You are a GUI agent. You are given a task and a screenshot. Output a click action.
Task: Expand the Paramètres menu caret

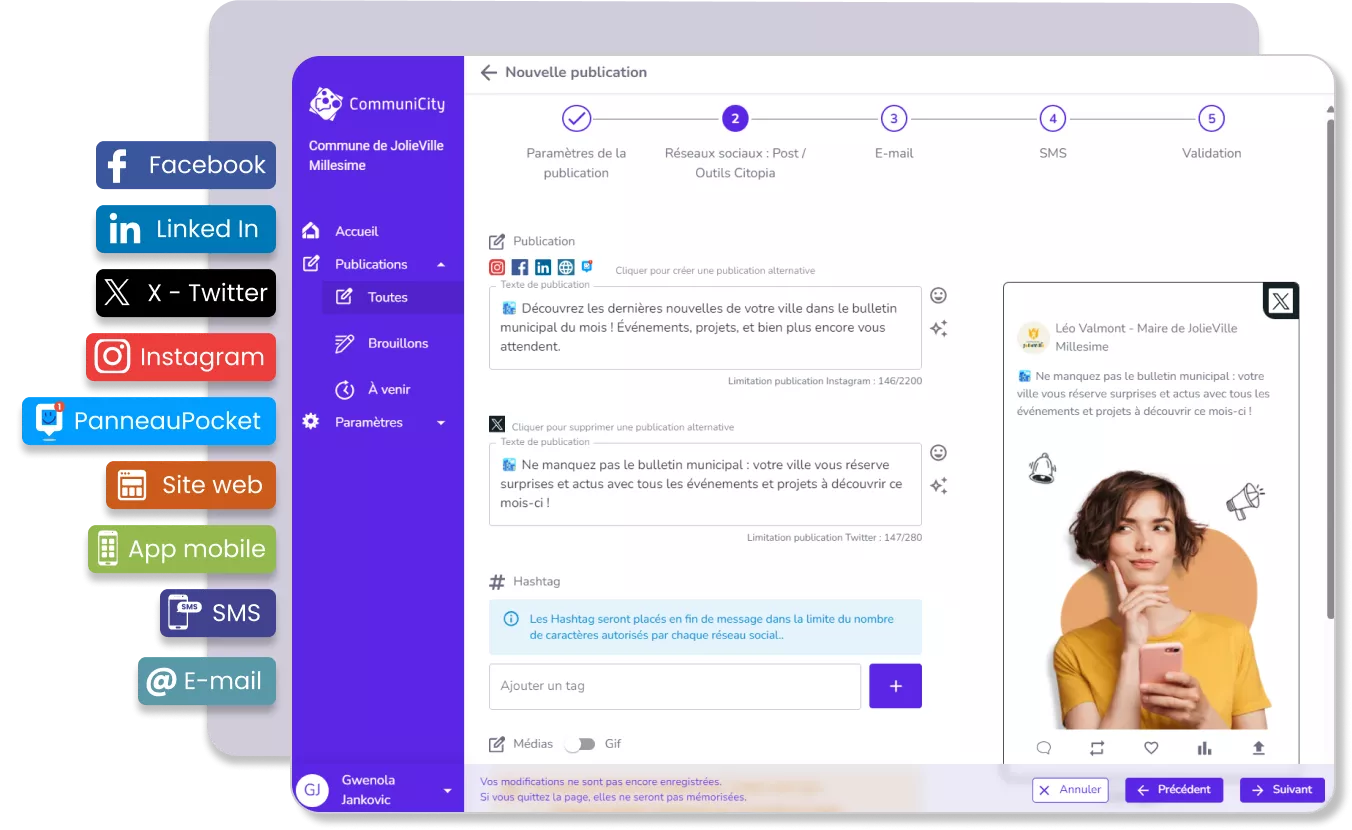[x=441, y=423]
